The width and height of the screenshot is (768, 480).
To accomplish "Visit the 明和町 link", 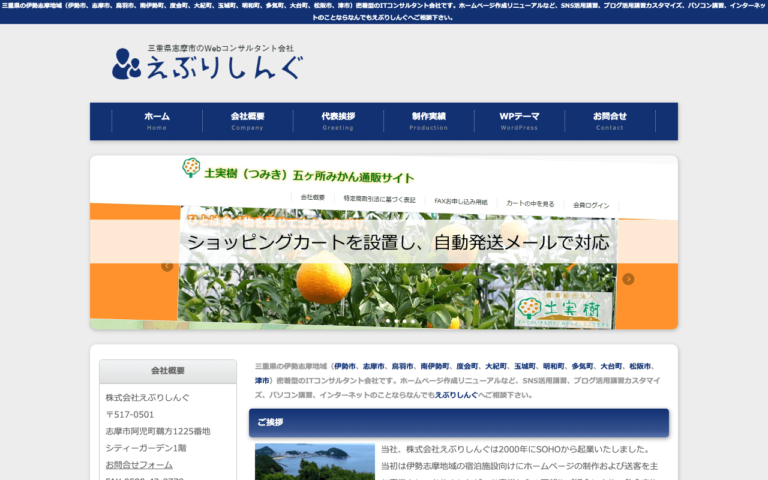I will (x=553, y=366).
